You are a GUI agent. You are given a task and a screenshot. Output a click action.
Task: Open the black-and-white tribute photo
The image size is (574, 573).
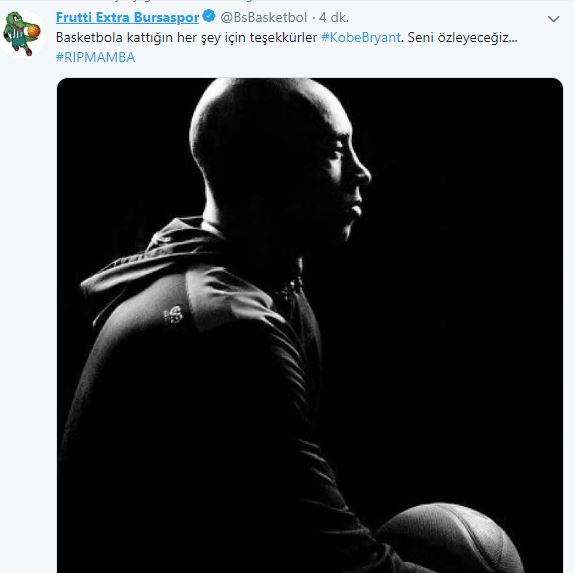(x=310, y=325)
